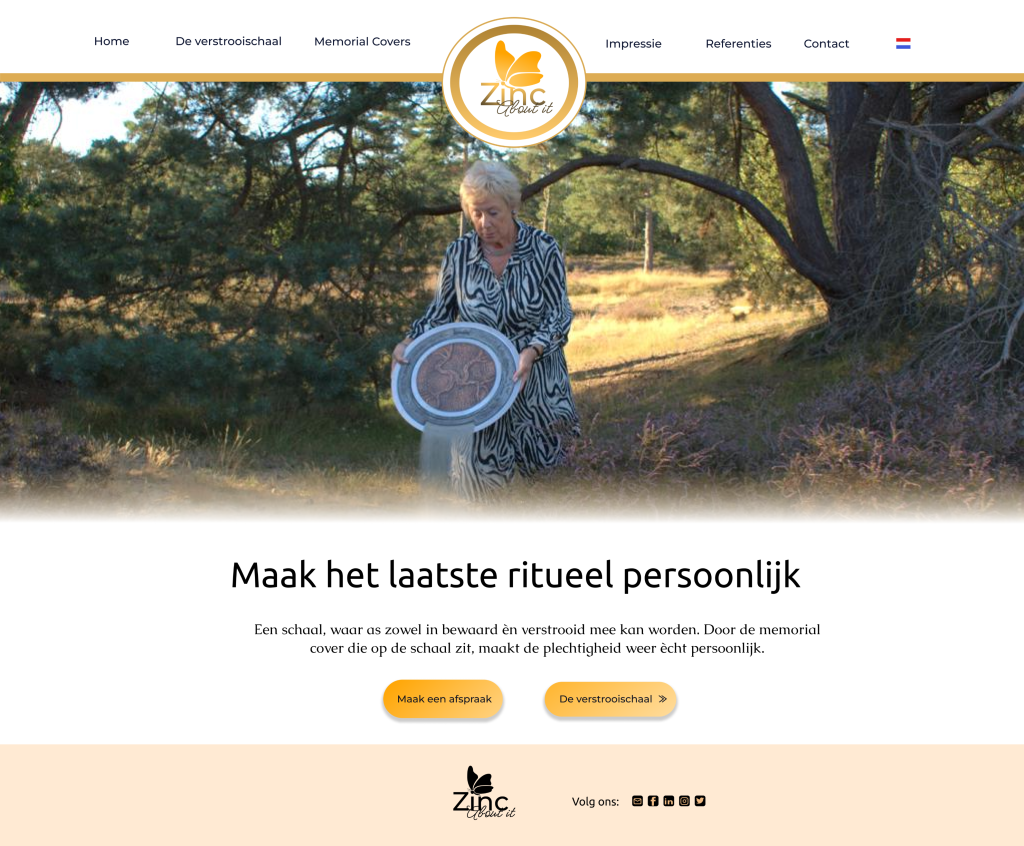
Task: Open the Instagram social icon
Action: (x=684, y=801)
